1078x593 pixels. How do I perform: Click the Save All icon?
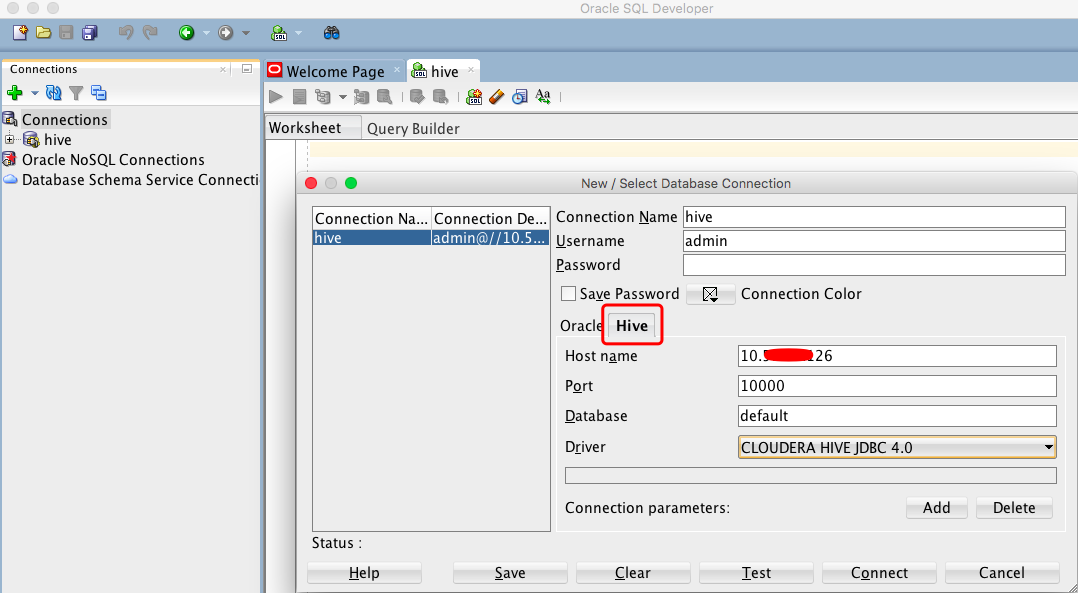(x=90, y=32)
